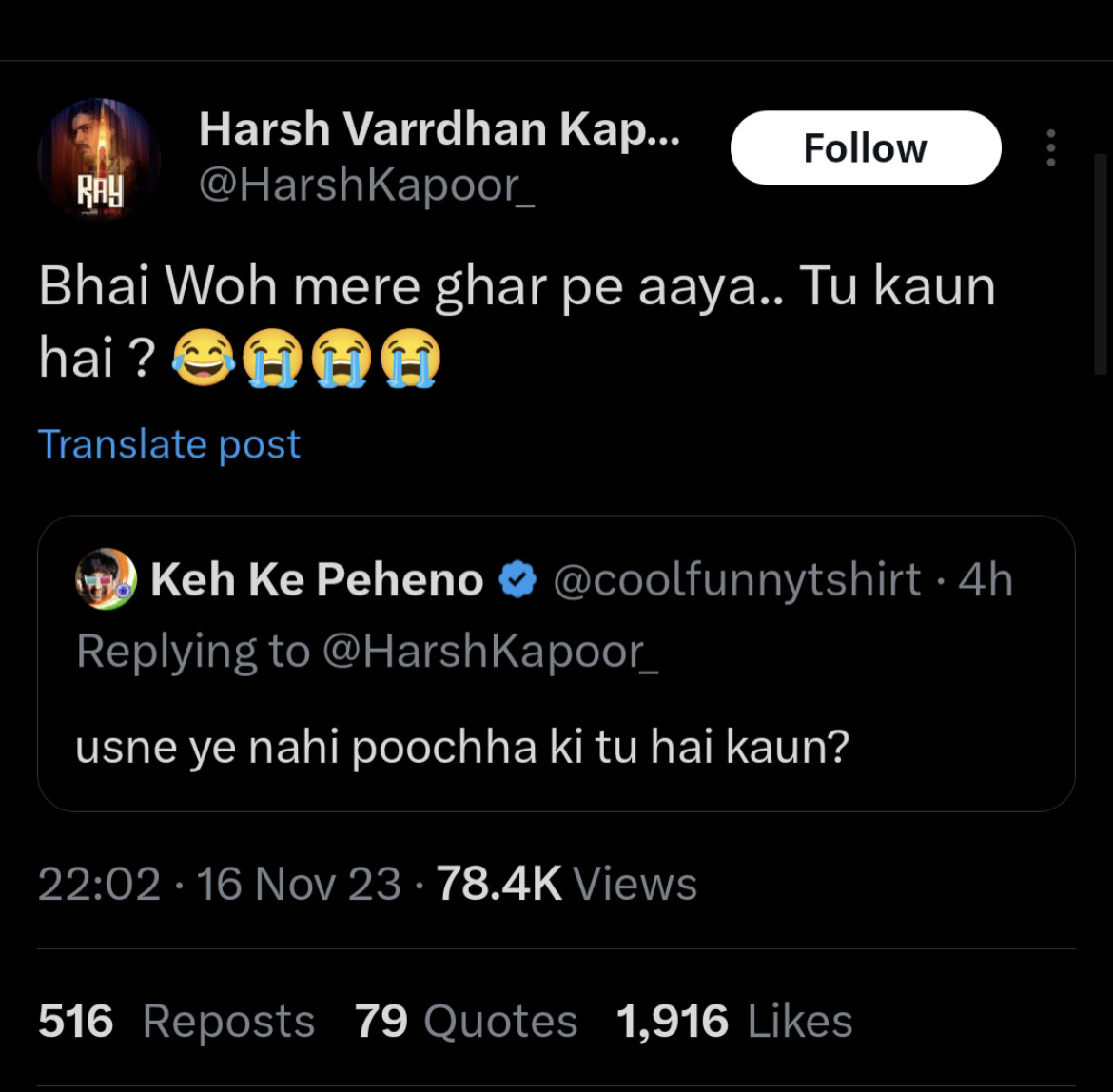1113x1092 pixels.
Task: Click the @HarshKapoor_ handle under the name
Action: coord(366,185)
